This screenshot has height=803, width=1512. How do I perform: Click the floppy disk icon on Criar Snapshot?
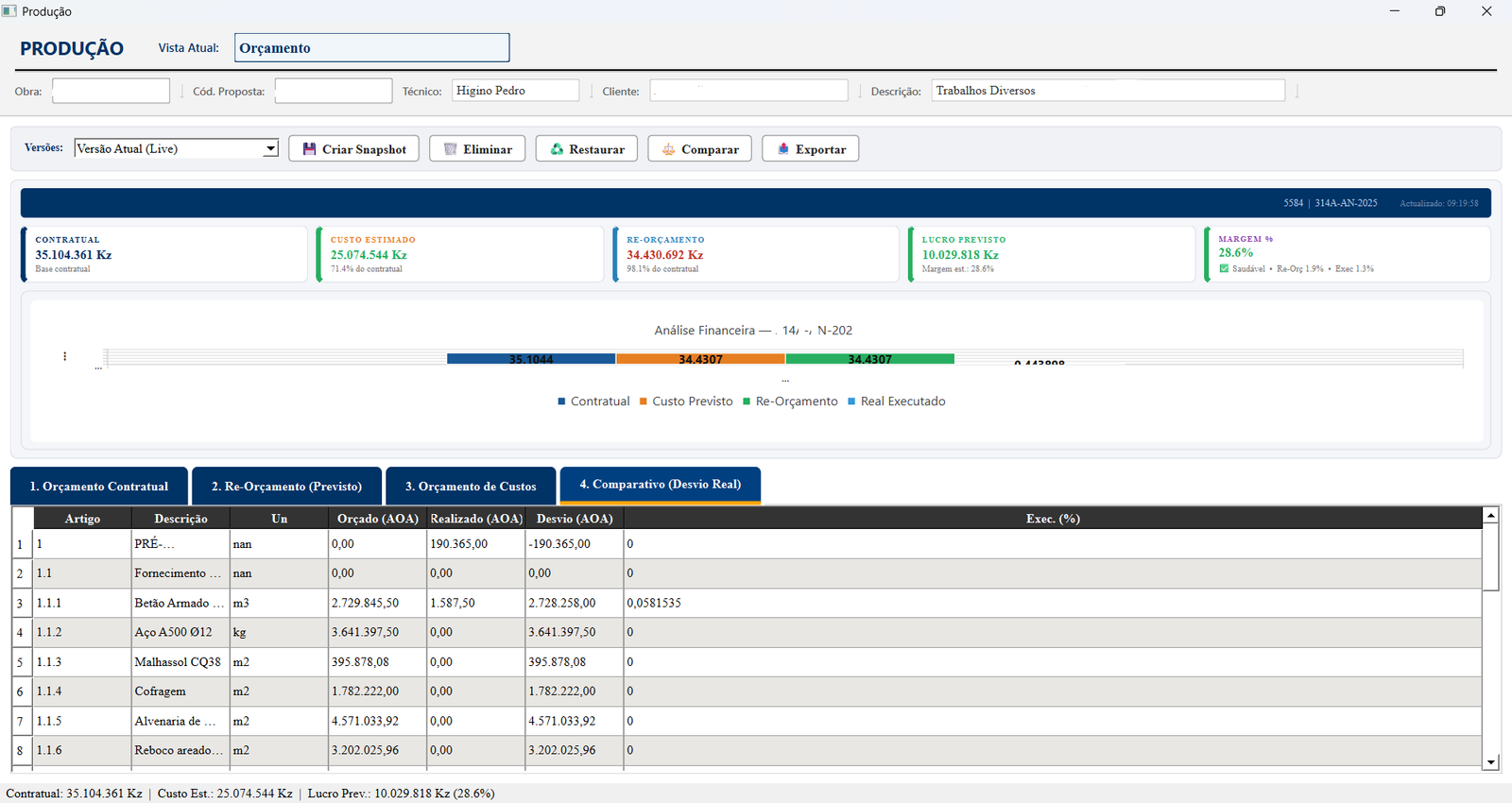(x=309, y=149)
